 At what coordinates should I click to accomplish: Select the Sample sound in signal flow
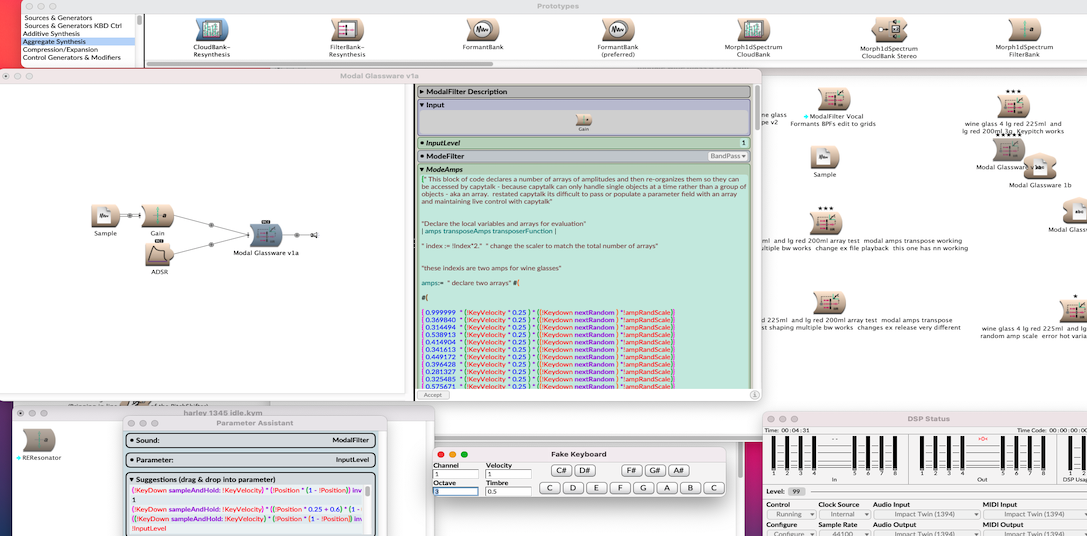coord(105,216)
